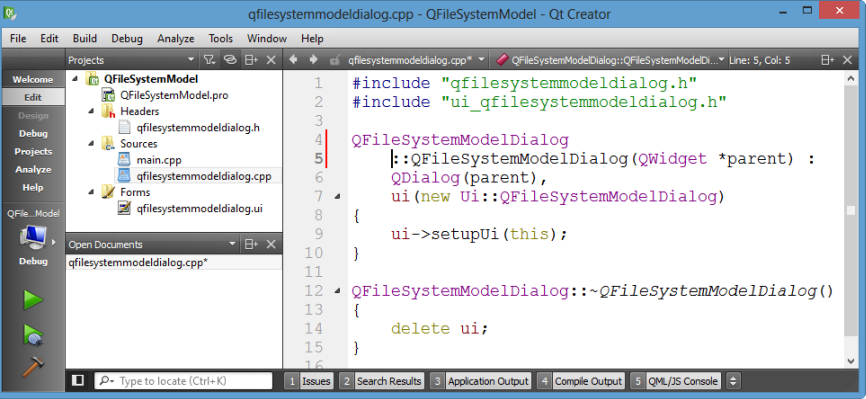Open the Open Documents view dropdown
Screen dimensions: 866x399
[x=233, y=244]
